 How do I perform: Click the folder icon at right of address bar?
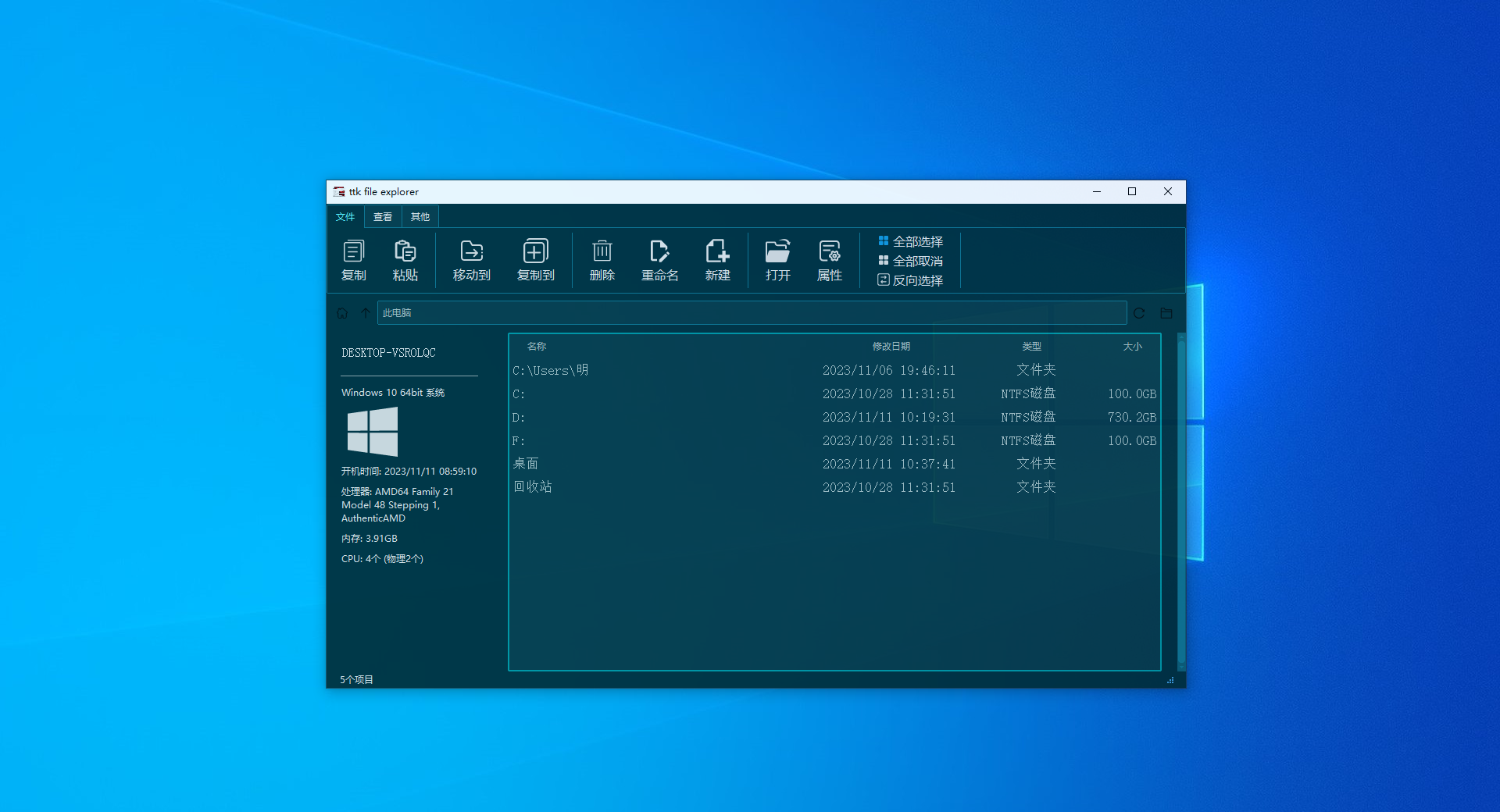click(1166, 313)
